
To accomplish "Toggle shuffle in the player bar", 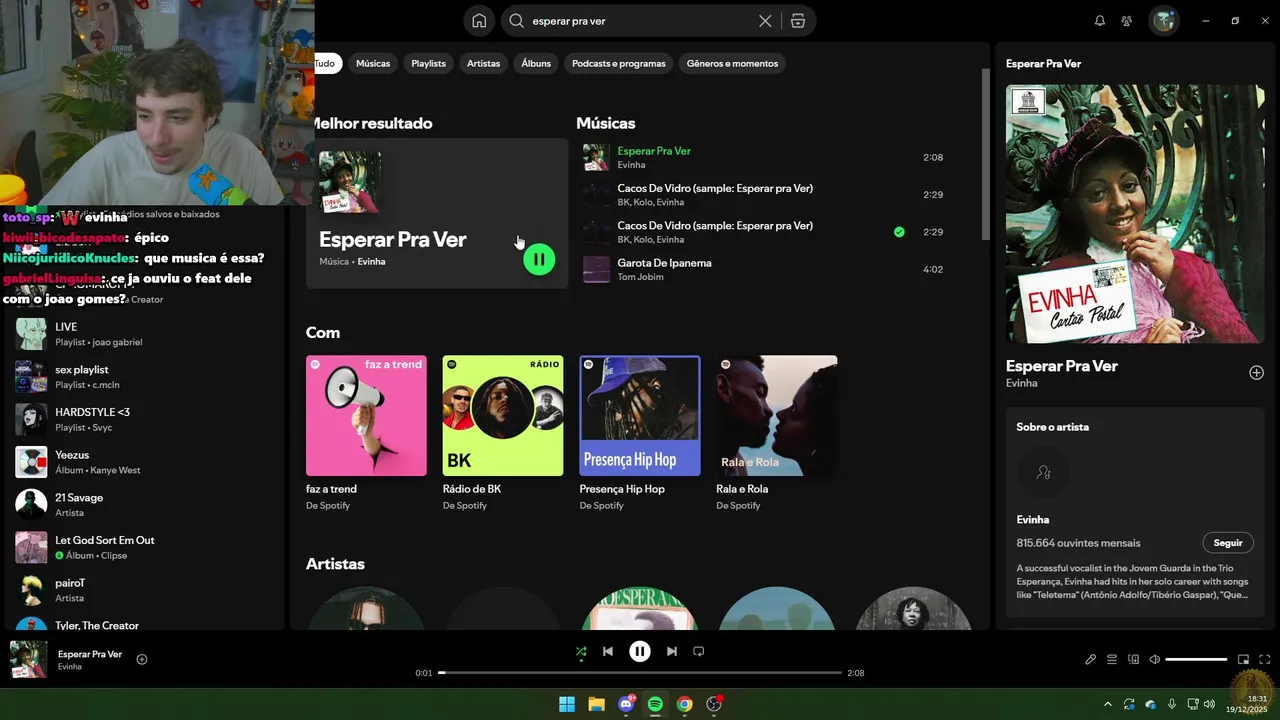I will click(581, 652).
